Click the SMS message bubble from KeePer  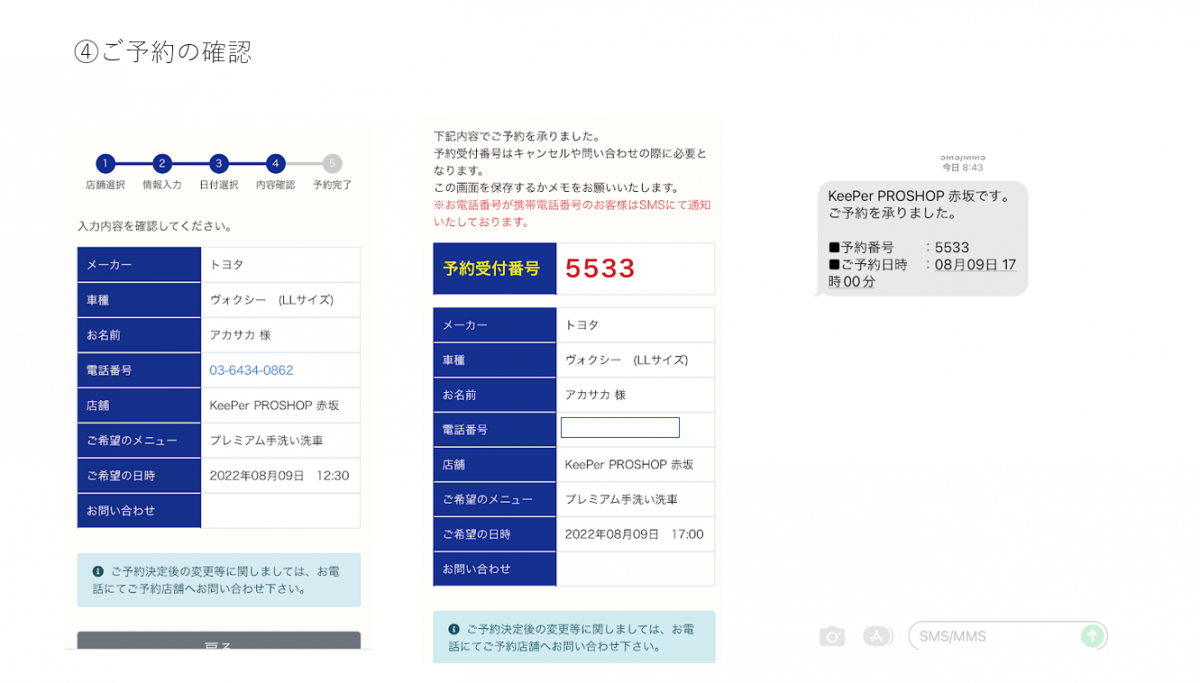pyautogui.click(x=922, y=238)
